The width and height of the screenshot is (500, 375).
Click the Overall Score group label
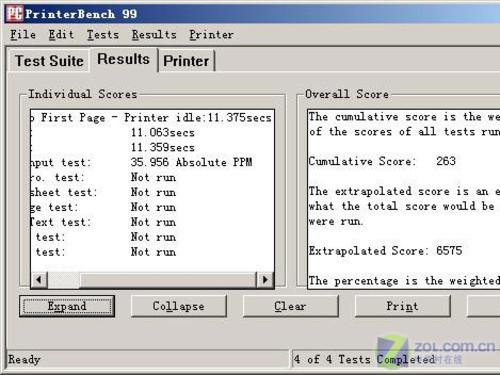tap(347, 94)
